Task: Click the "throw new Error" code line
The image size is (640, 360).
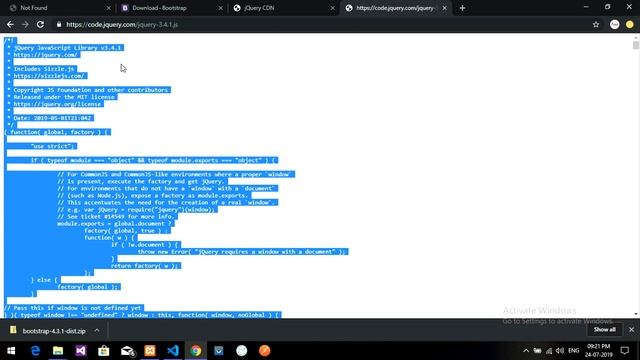Action: (x=243, y=252)
